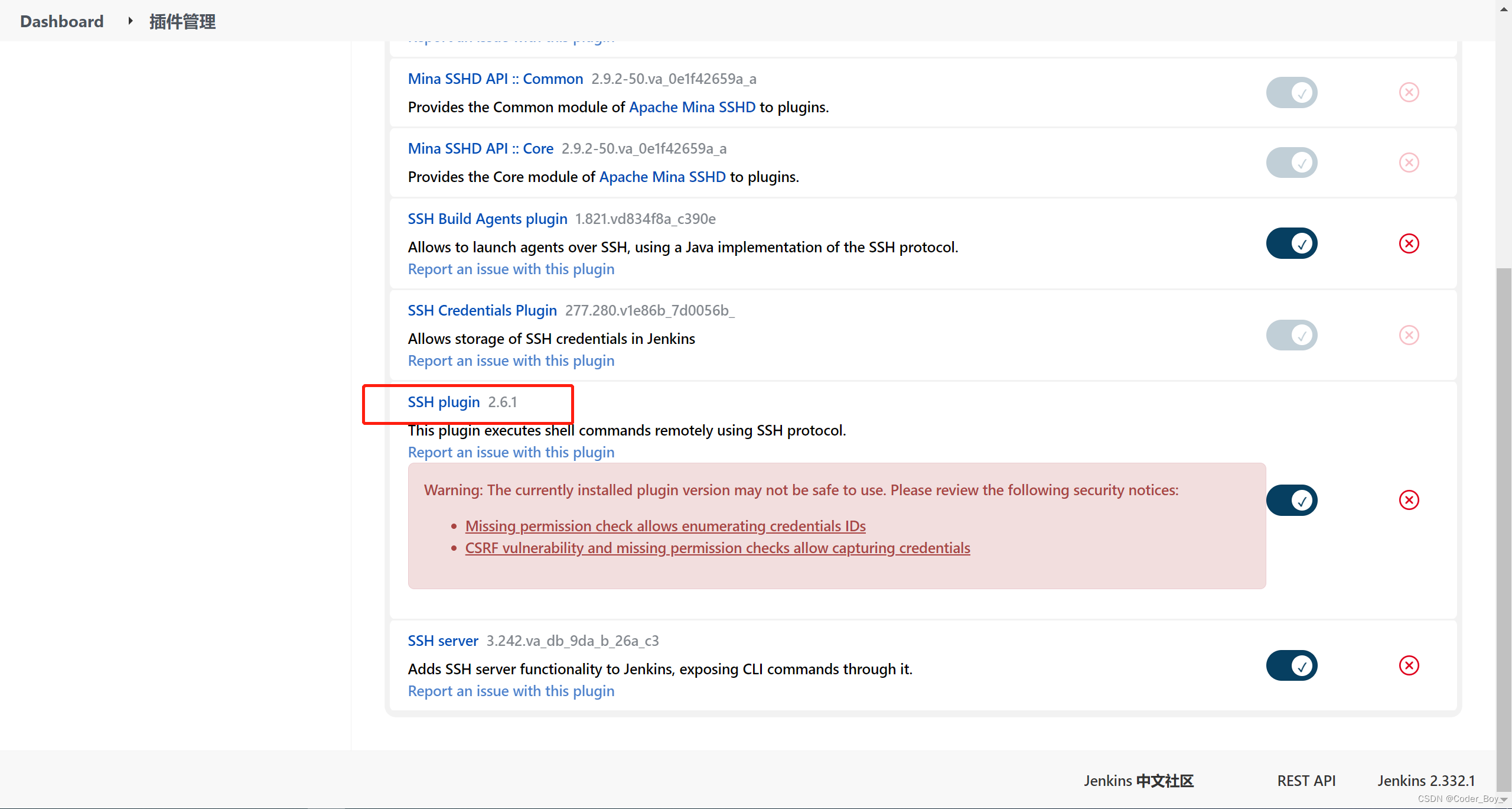Open CSRF vulnerability security notice
Image resolution: width=1512 pixels, height=809 pixels.
[718, 548]
